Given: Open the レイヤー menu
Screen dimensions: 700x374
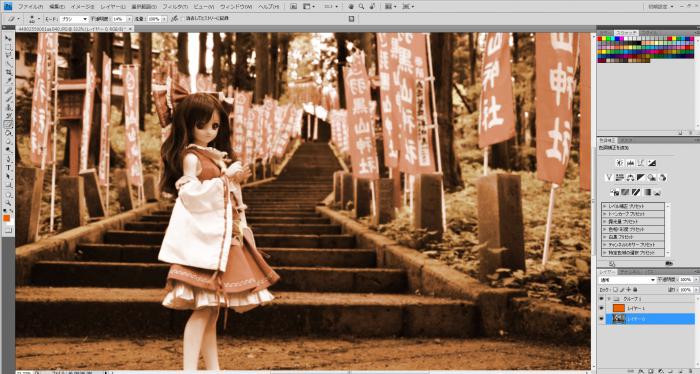Looking at the screenshot, I should tap(112, 7).
